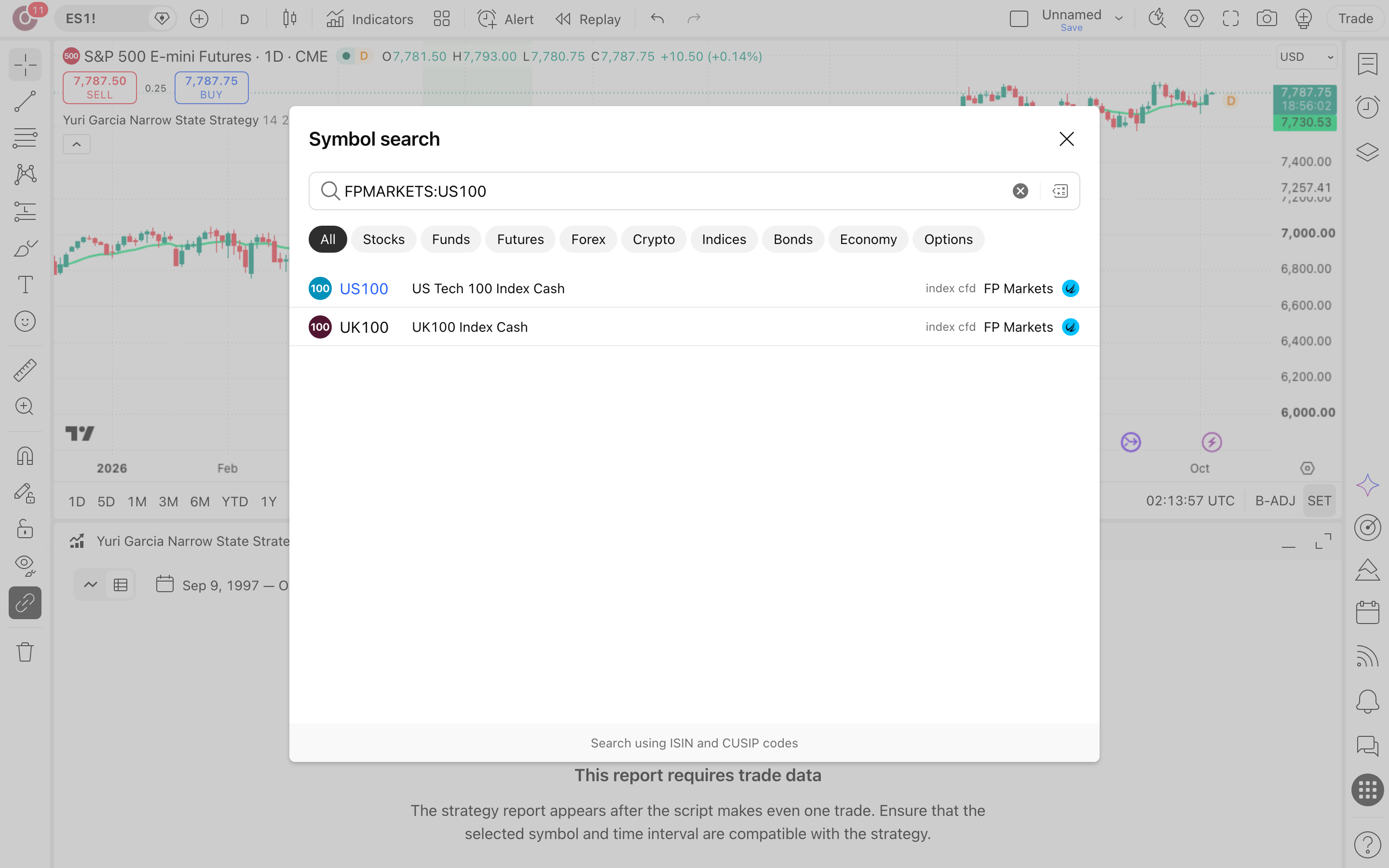Open the Alerts clock icon in right sidebar

click(1367, 108)
